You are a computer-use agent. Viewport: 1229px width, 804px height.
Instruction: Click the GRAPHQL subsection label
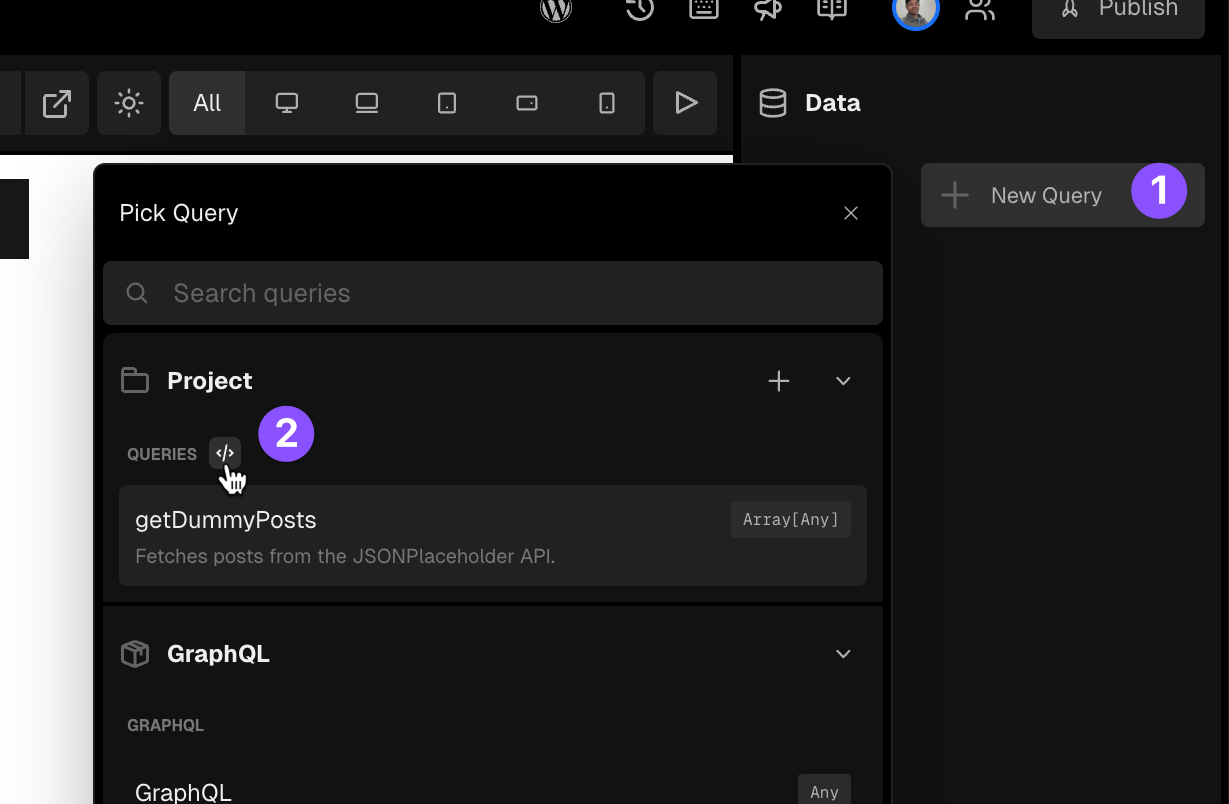point(166,725)
